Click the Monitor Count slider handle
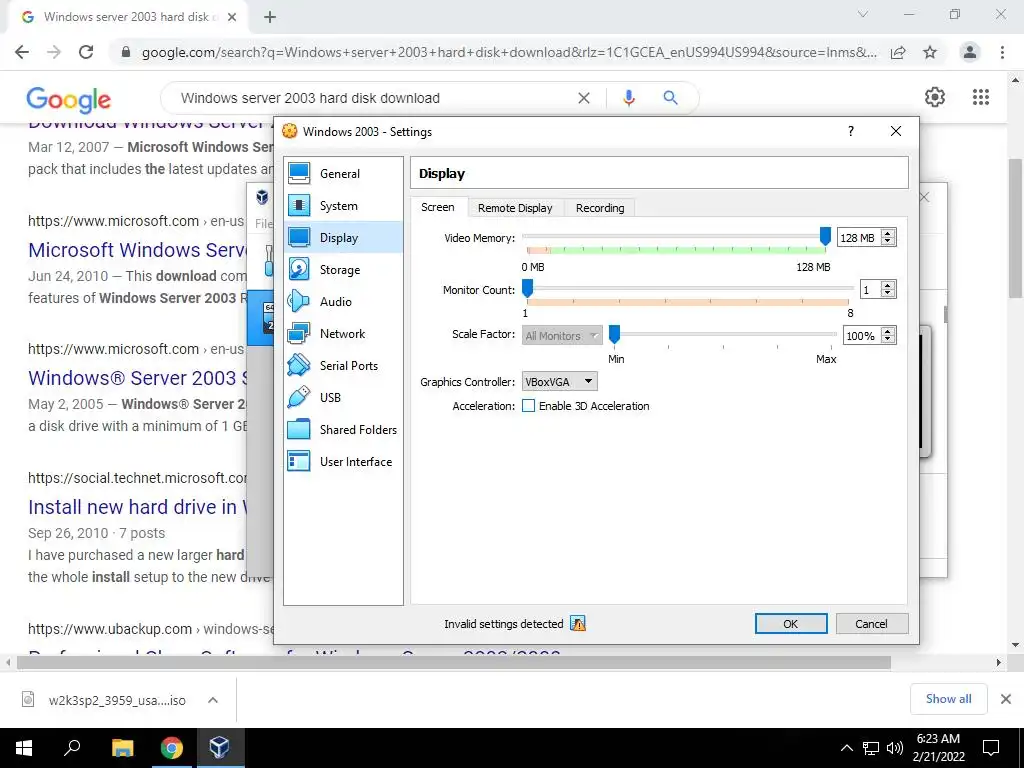1024x768 pixels. (x=528, y=288)
